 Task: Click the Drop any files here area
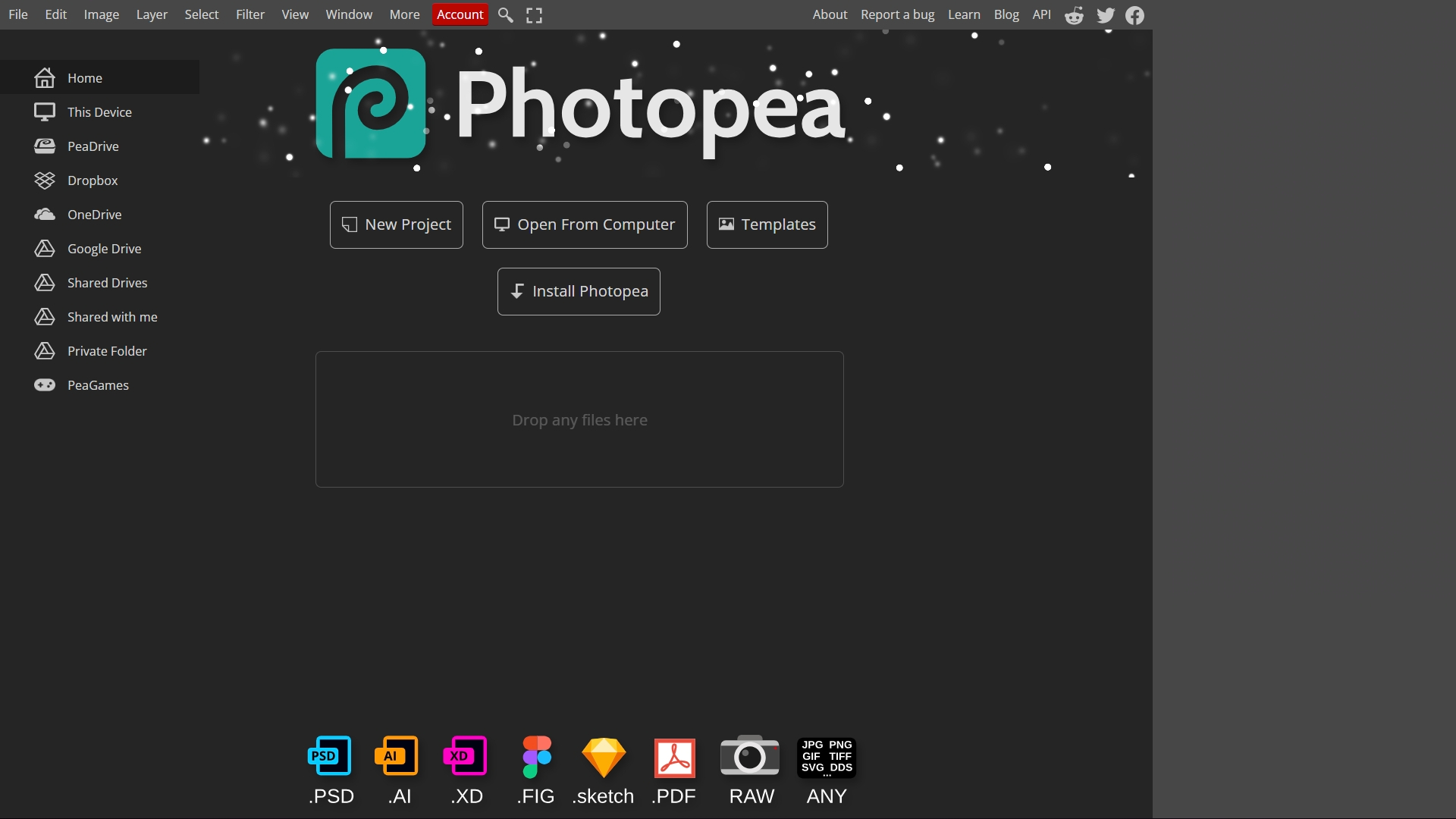tap(579, 419)
